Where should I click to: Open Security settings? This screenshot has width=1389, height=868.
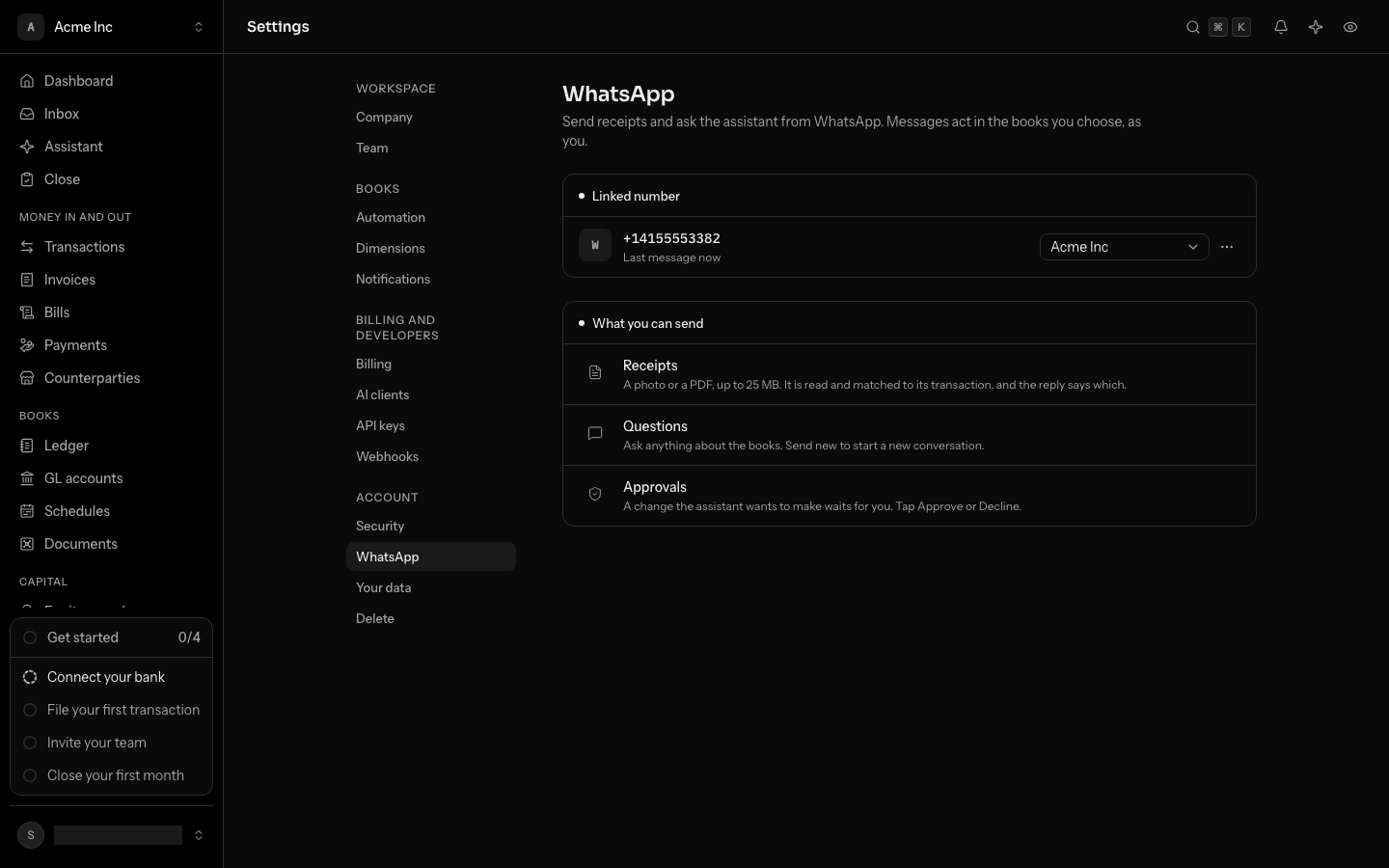pos(430,526)
